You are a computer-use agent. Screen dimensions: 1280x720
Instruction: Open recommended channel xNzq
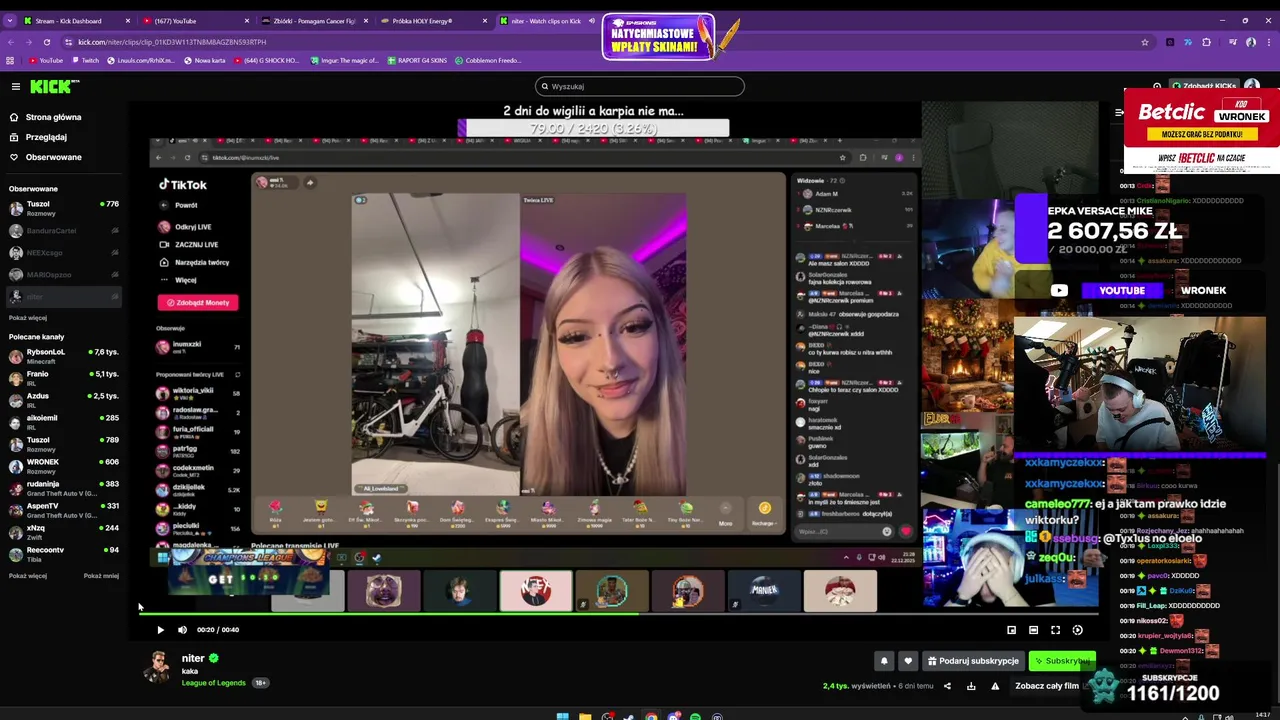click(62, 532)
